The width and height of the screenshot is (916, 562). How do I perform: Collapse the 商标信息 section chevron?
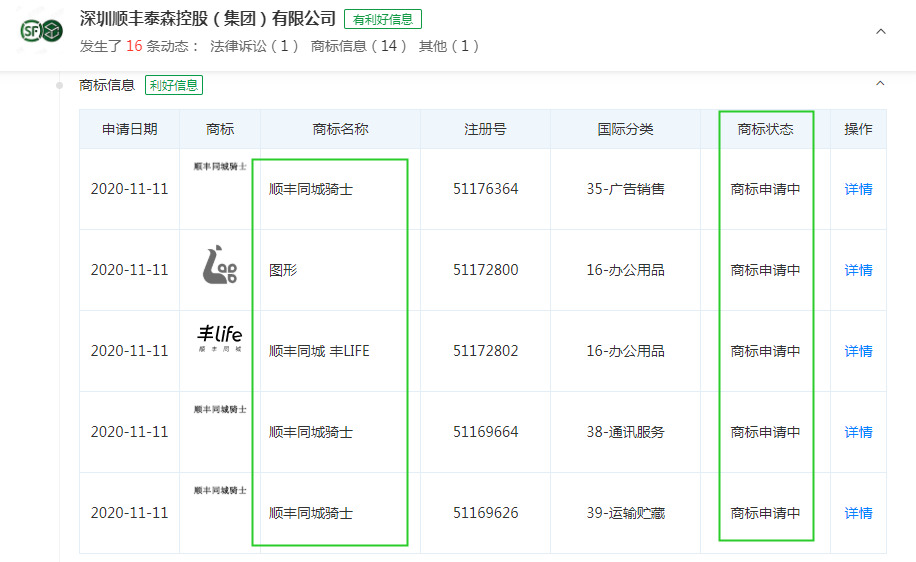(880, 84)
